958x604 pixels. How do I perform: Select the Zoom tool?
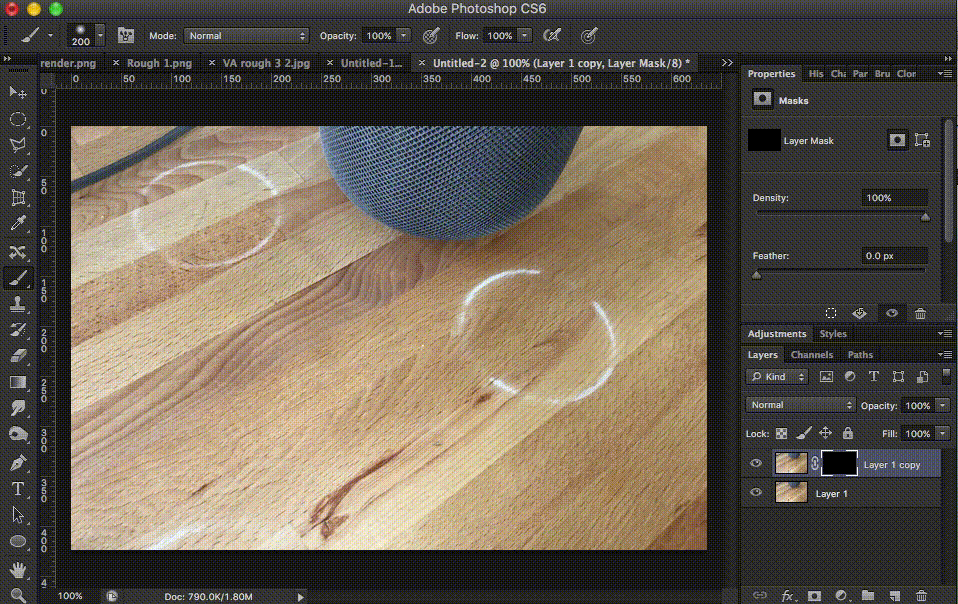pyautogui.click(x=18, y=595)
